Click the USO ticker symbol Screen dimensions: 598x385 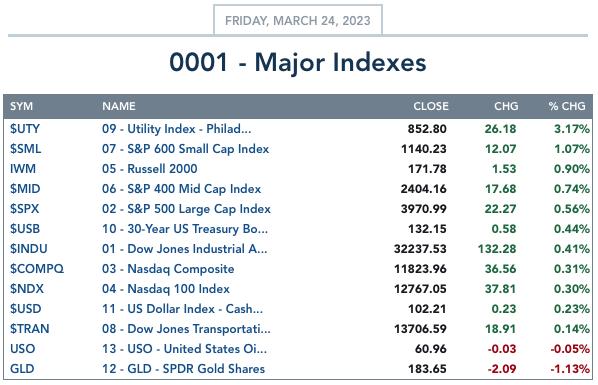coord(23,349)
